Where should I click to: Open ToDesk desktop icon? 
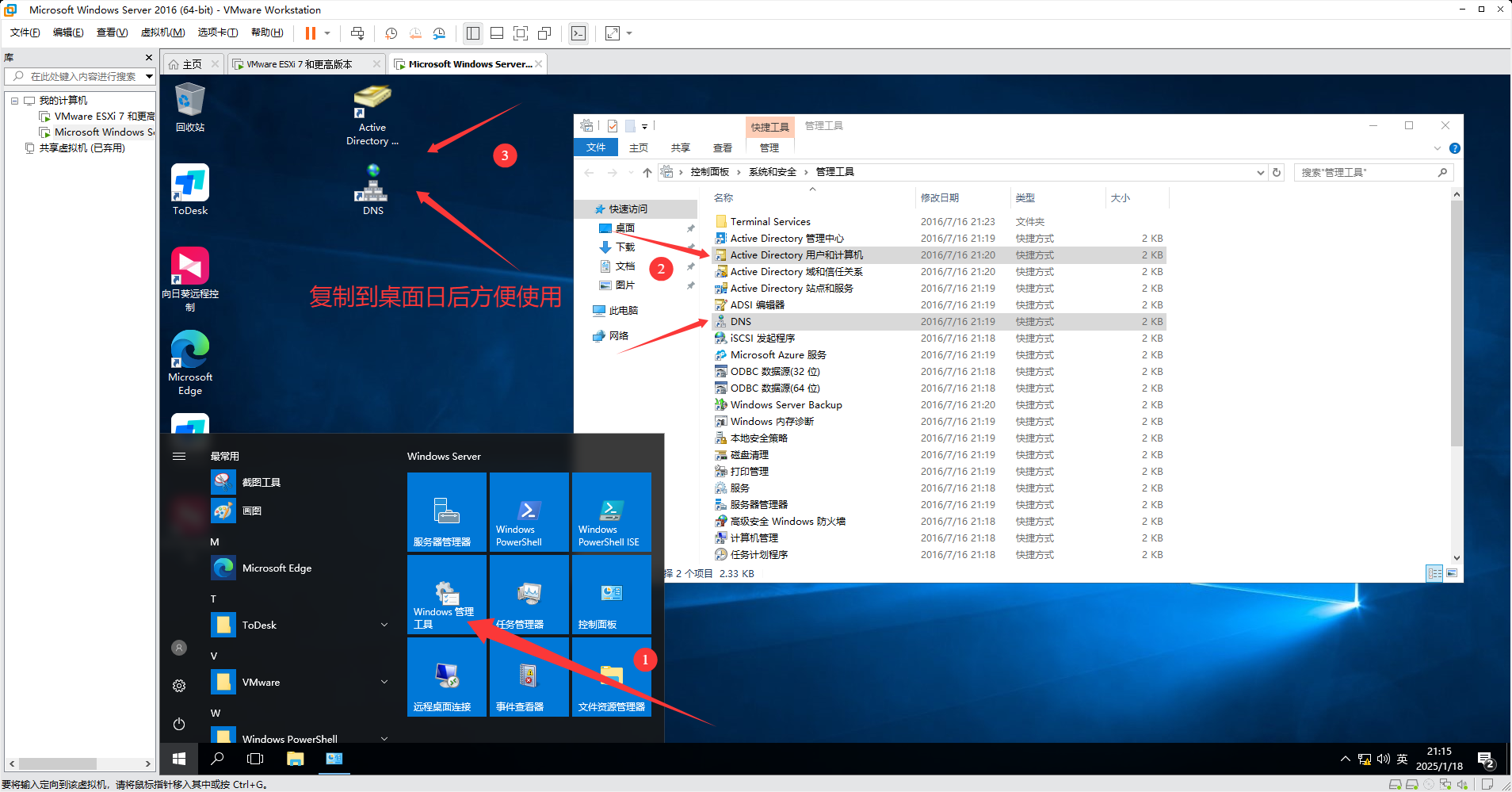(x=190, y=190)
